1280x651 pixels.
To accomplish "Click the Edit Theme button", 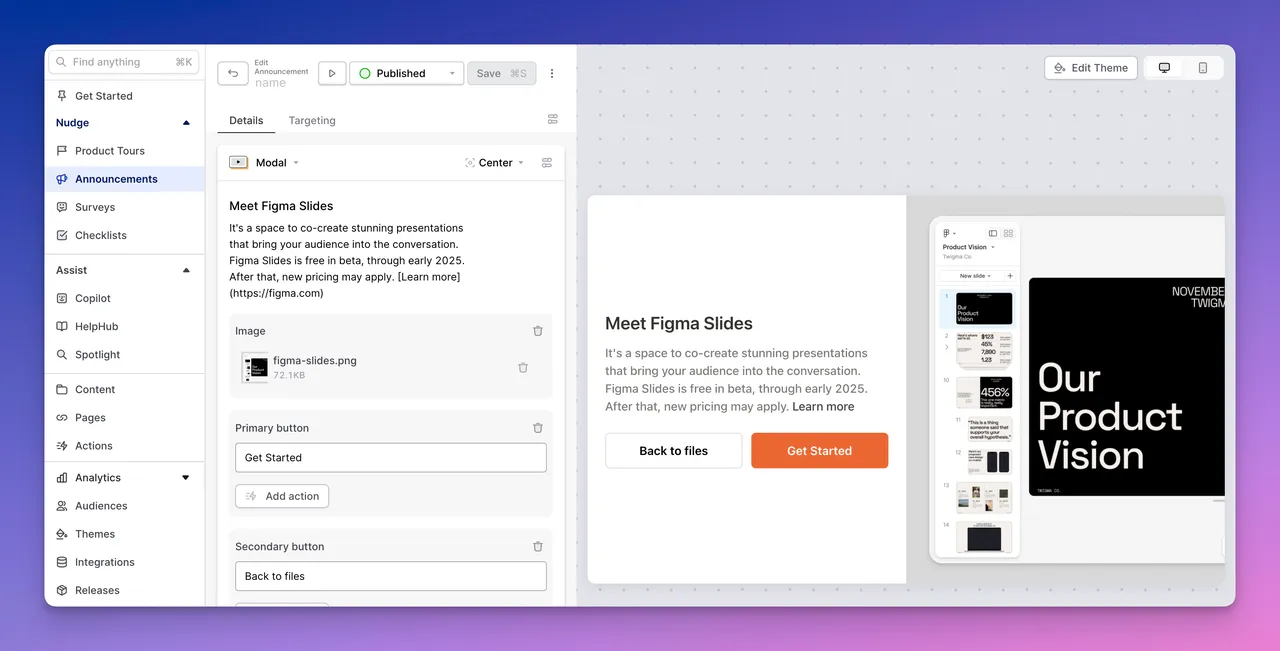I will 1091,68.
